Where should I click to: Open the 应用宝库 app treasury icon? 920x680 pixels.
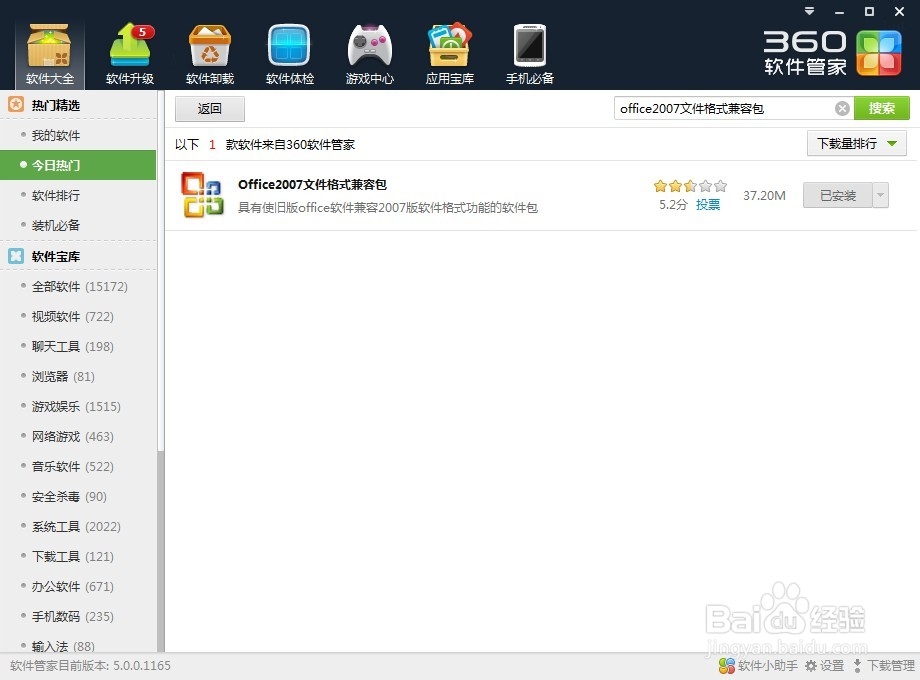(449, 54)
